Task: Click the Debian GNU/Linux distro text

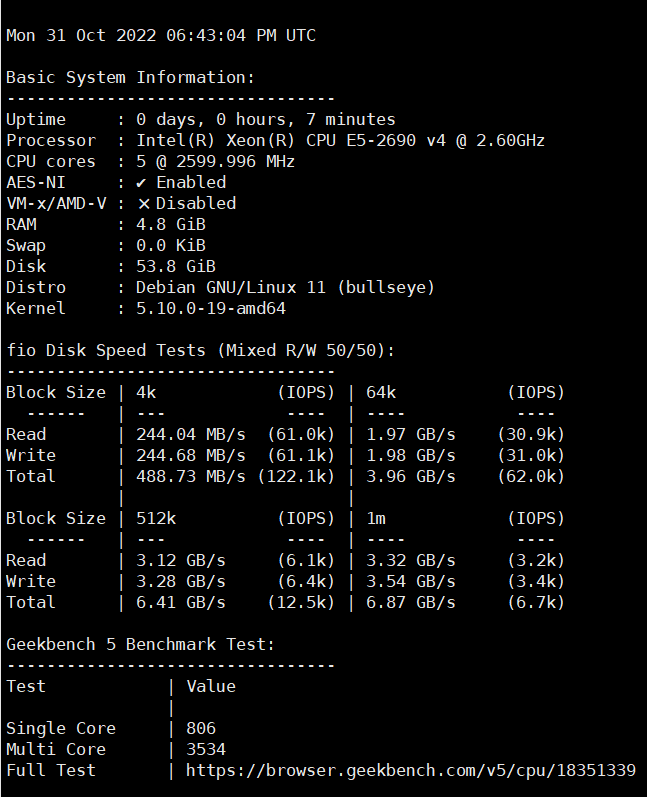Action: [285, 287]
